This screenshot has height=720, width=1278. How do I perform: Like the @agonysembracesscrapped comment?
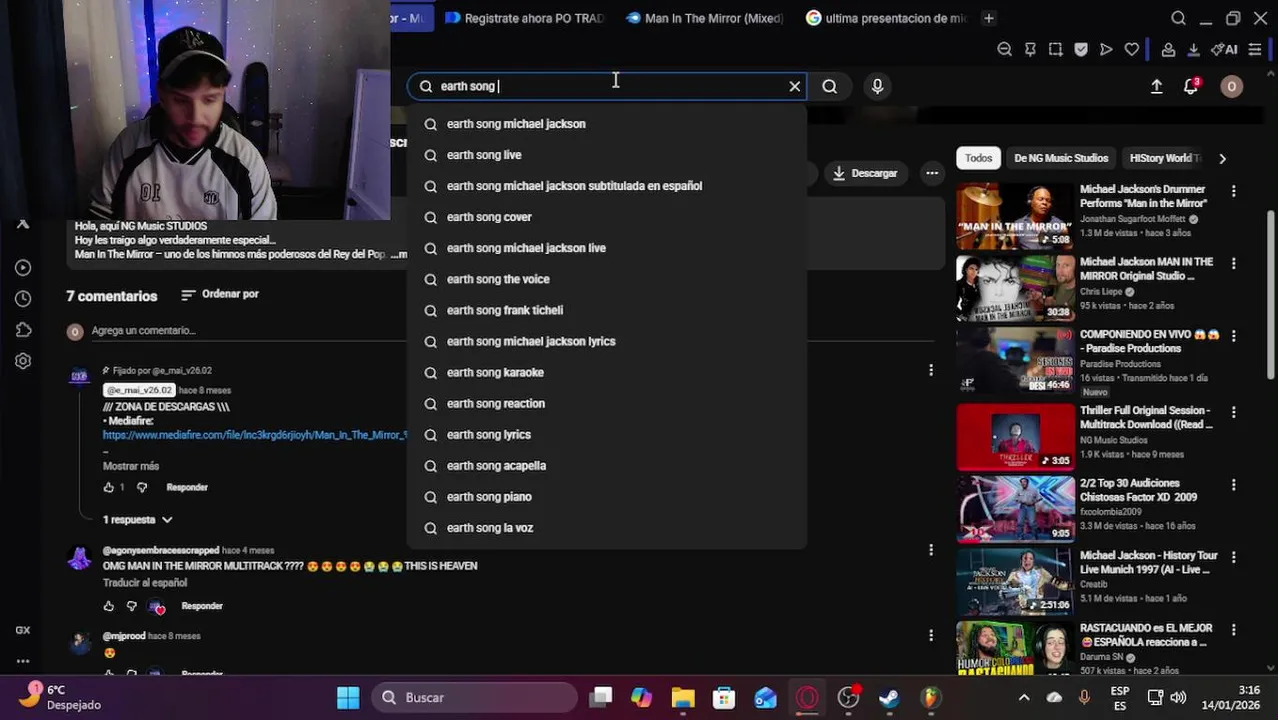pyautogui.click(x=109, y=606)
